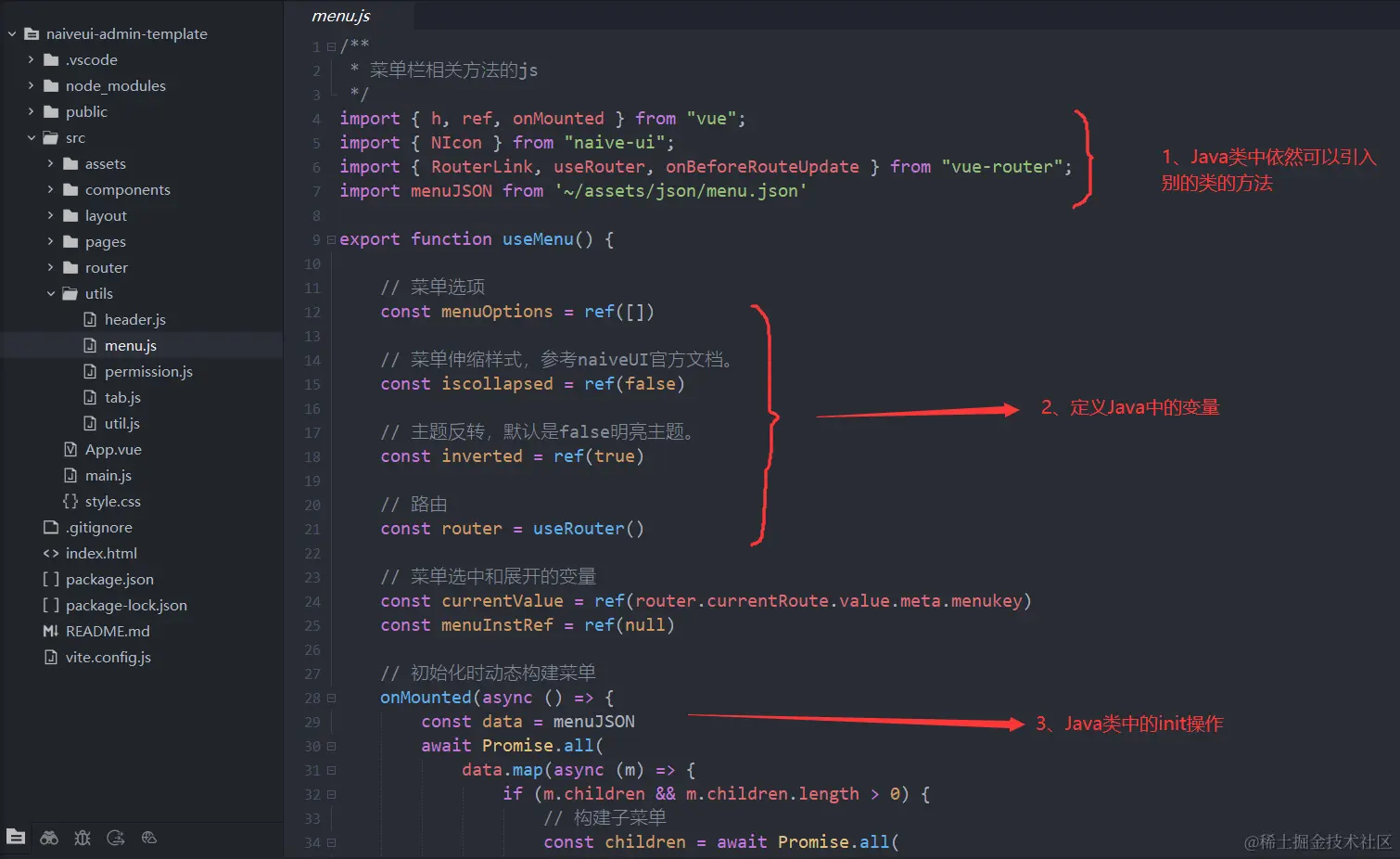This screenshot has height=859, width=1400.
Task: Expand the layout folder chevron
Action: 50,215
